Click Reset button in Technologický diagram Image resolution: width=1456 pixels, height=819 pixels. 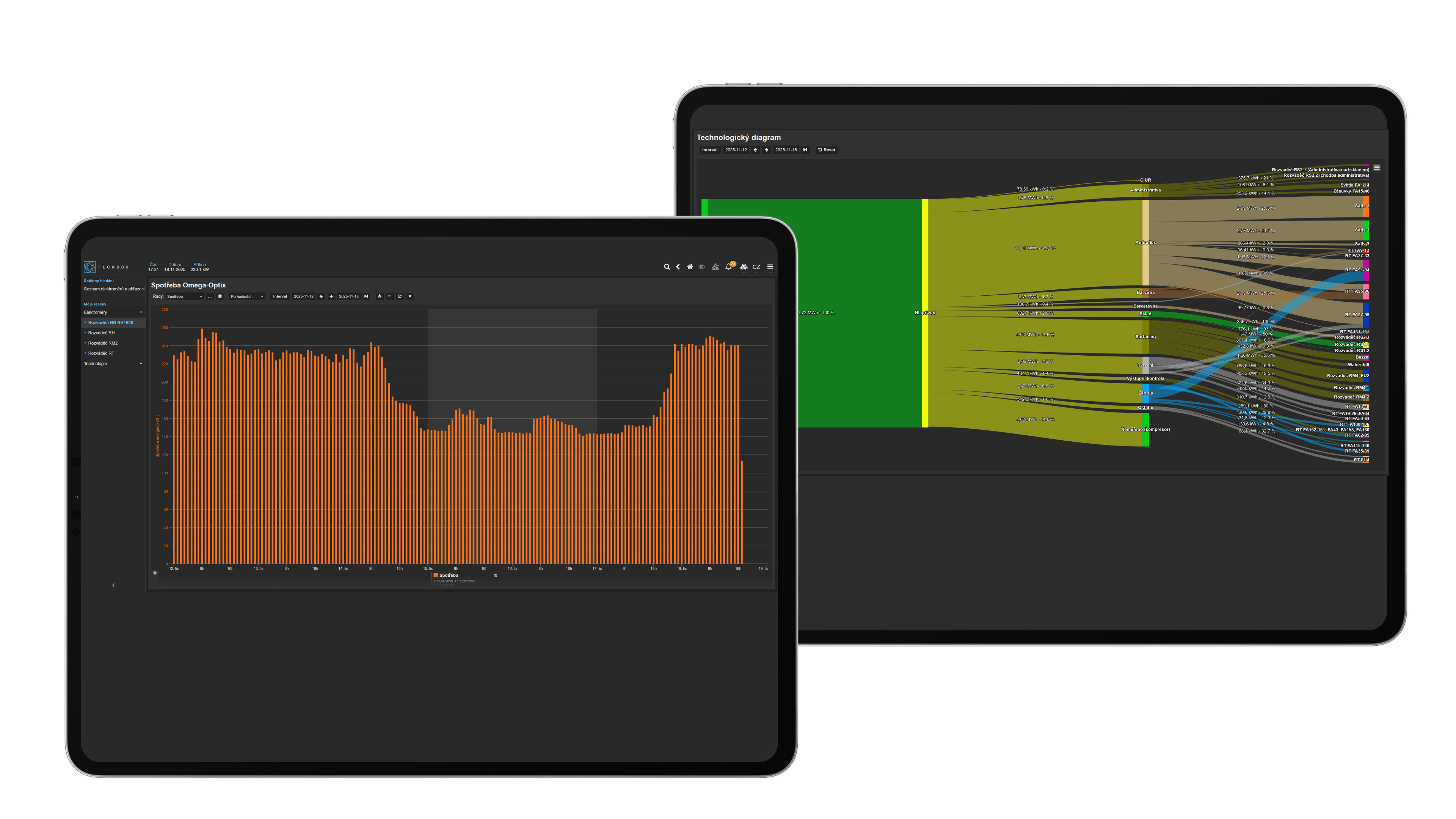[x=826, y=150]
